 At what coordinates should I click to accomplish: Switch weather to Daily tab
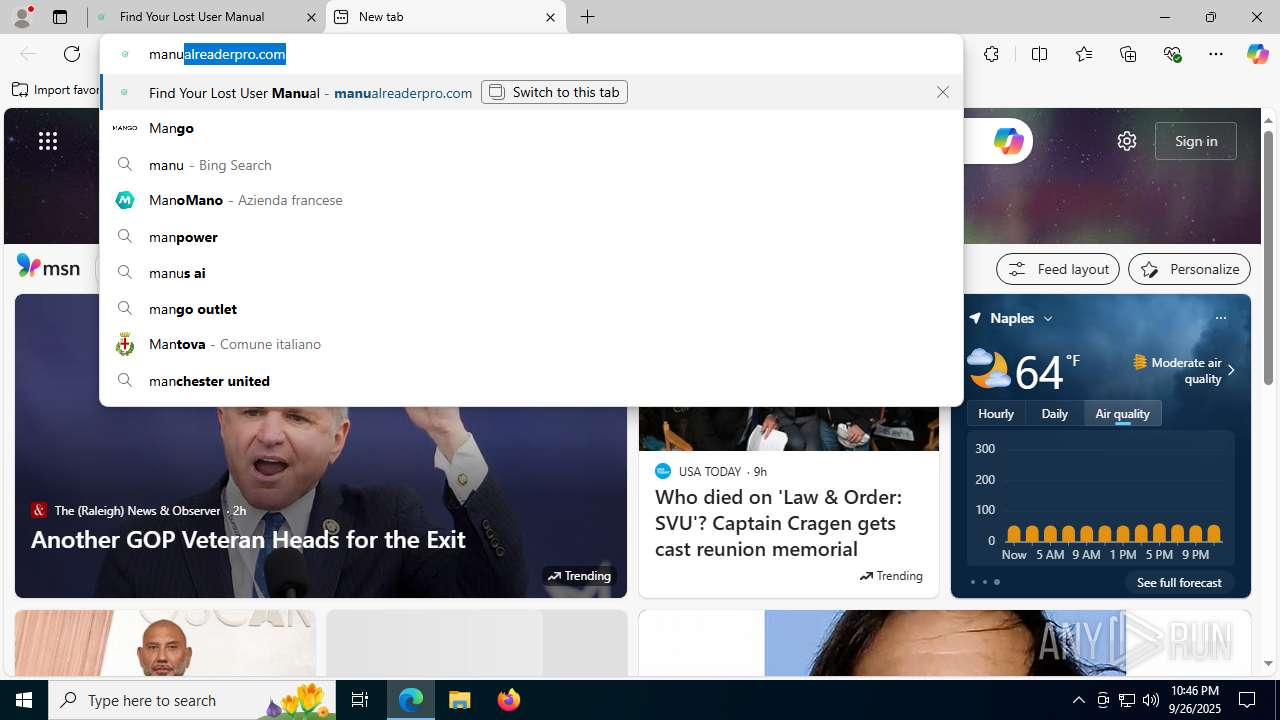pyautogui.click(x=1054, y=413)
